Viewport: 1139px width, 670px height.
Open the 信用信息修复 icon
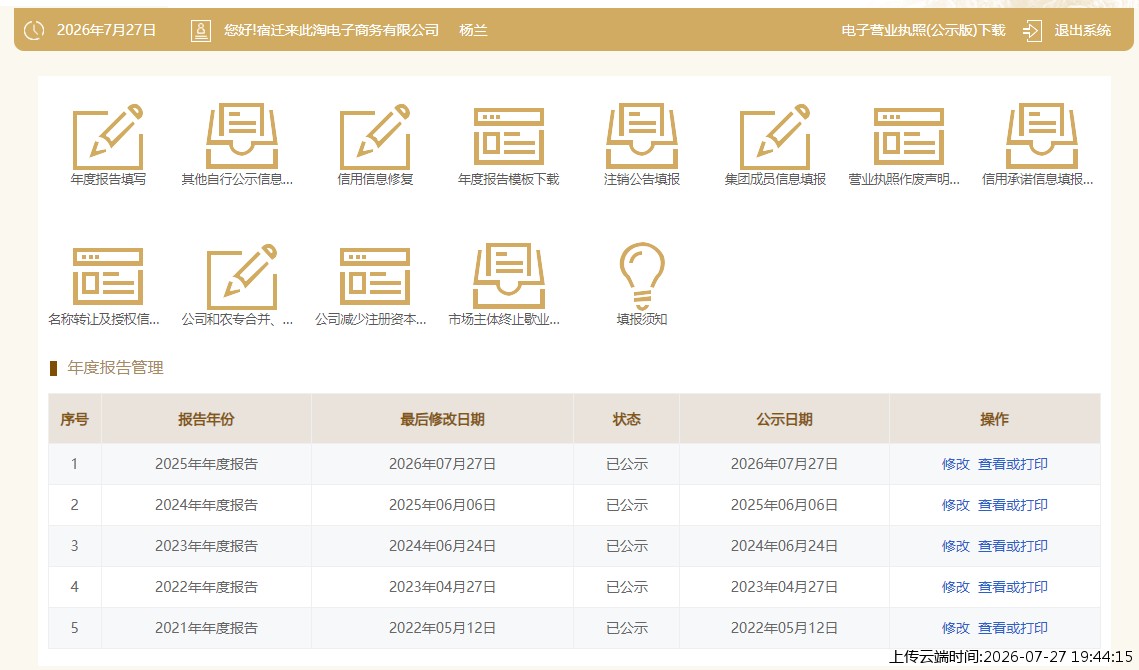click(x=376, y=137)
